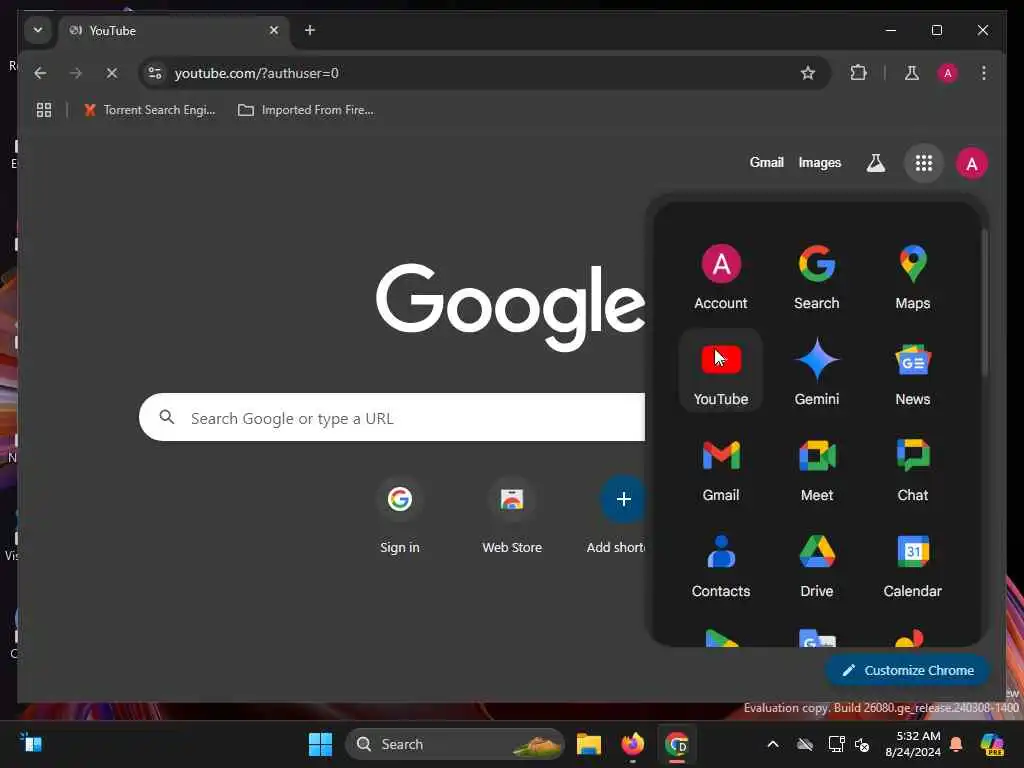Viewport: 1024px width, 768px height.
Task: Open the taskbar Search box
Action: pyautogui.click(x=455, y=744)
